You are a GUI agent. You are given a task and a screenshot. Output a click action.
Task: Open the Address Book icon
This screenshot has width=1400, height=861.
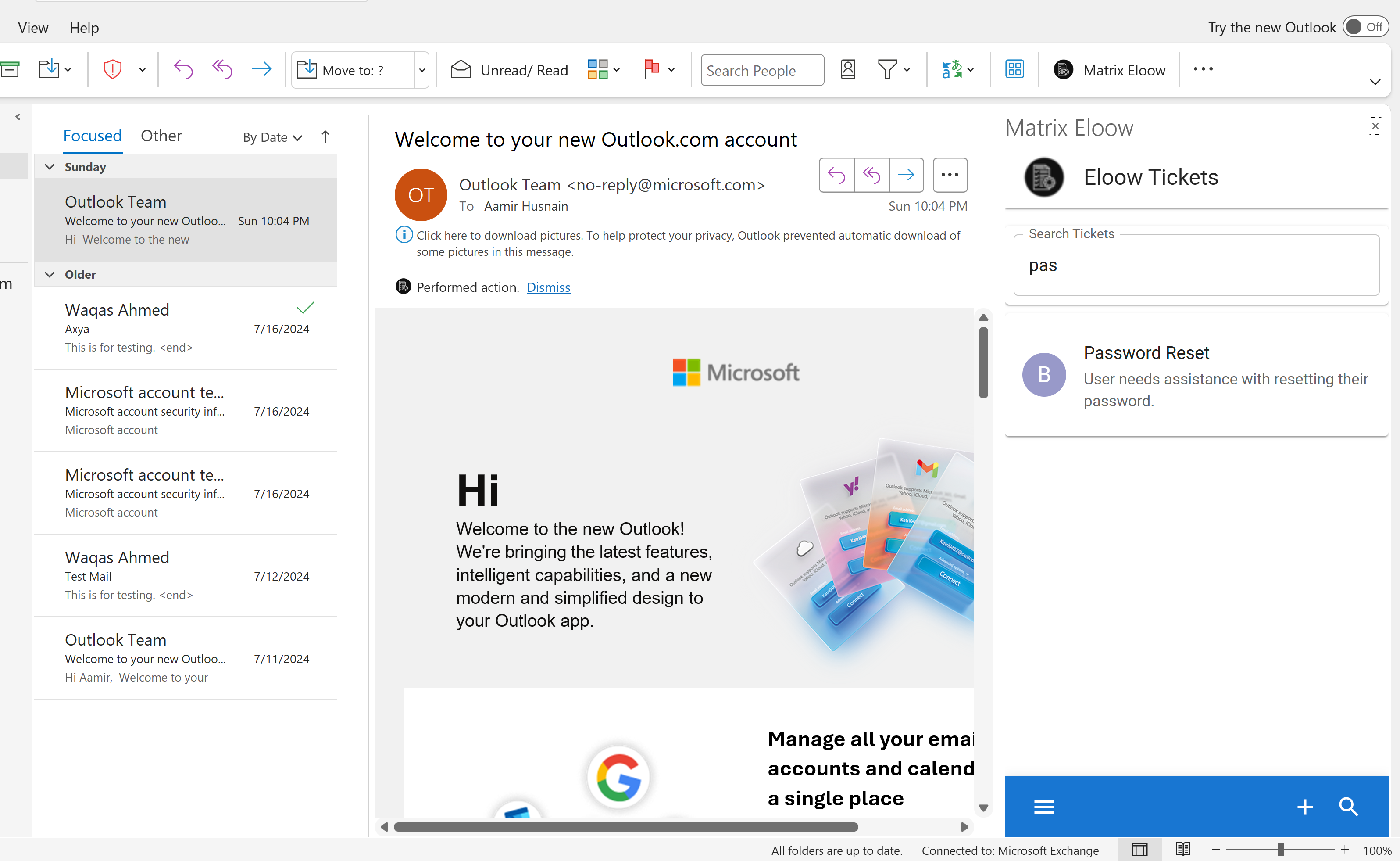click(848, 69)
